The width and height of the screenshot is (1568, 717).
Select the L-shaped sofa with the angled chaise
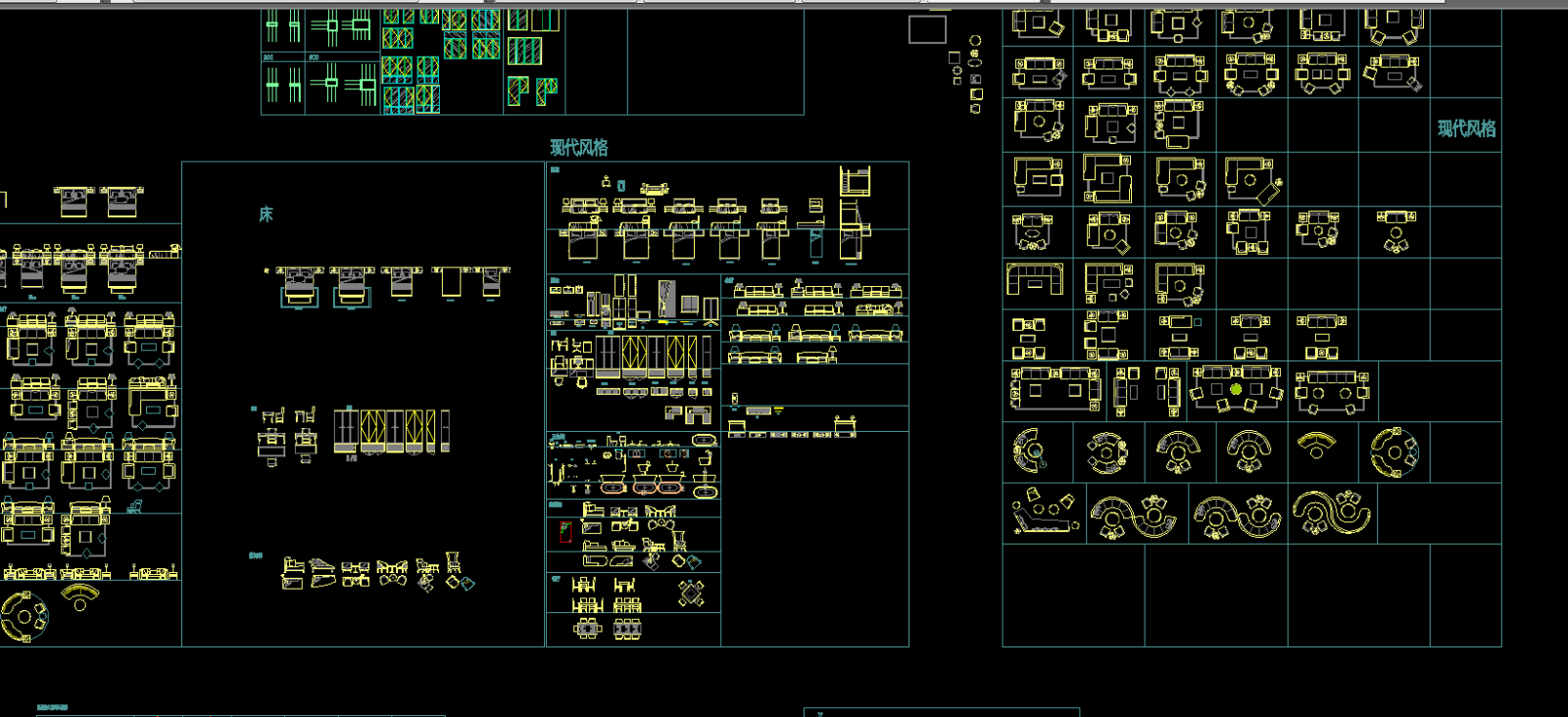point(1251,179)
